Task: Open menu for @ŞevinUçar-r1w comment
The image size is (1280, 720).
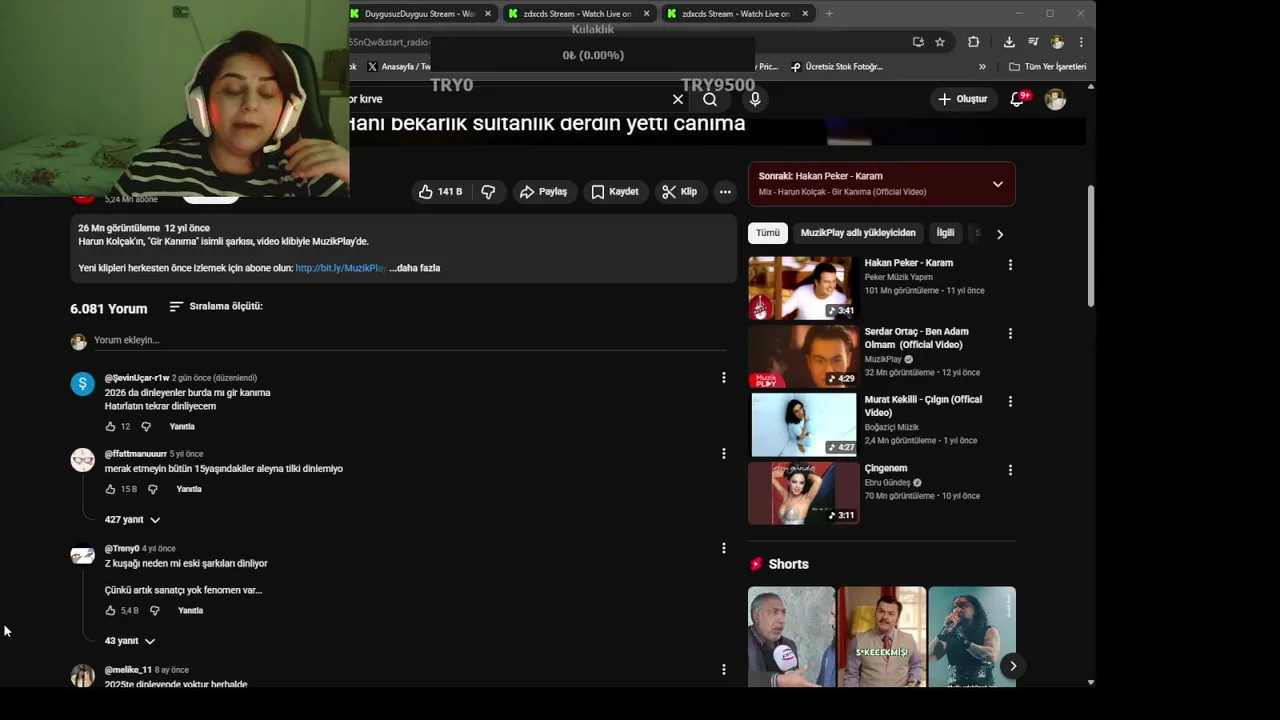Action: point(724,378)
